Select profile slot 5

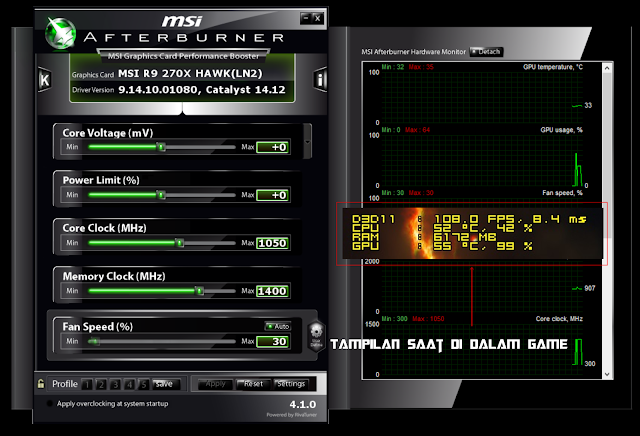click(144, 384)
